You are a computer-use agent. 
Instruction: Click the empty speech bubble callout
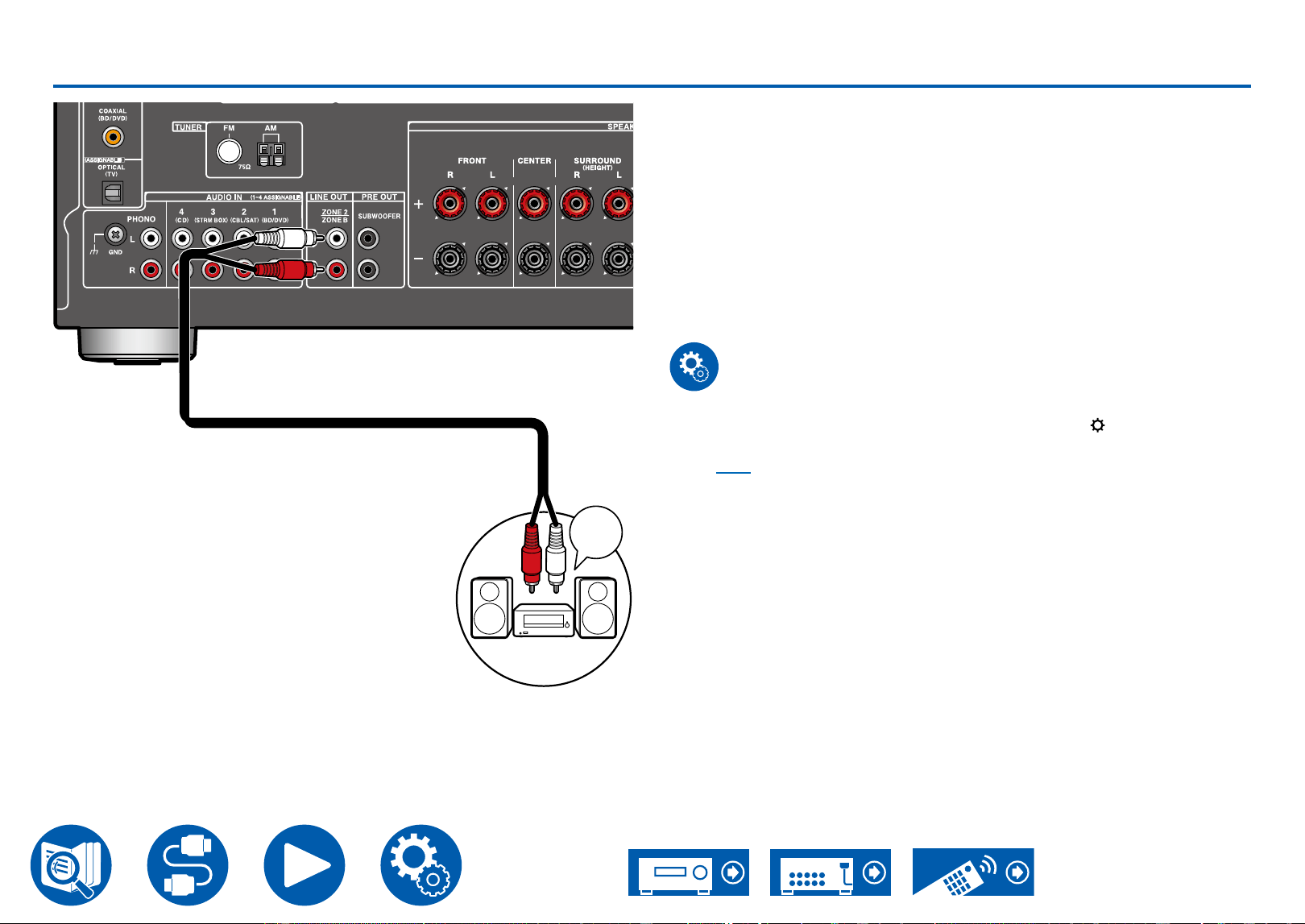point(596,535)
